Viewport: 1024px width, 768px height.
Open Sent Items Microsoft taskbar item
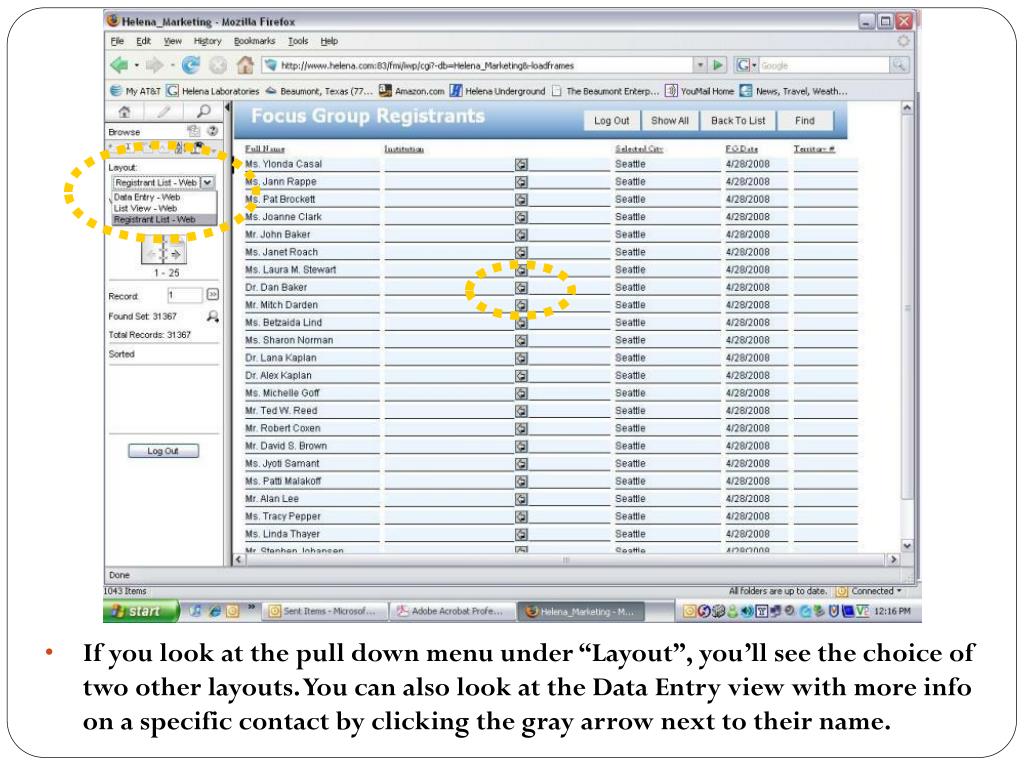[x=325, y=611]
